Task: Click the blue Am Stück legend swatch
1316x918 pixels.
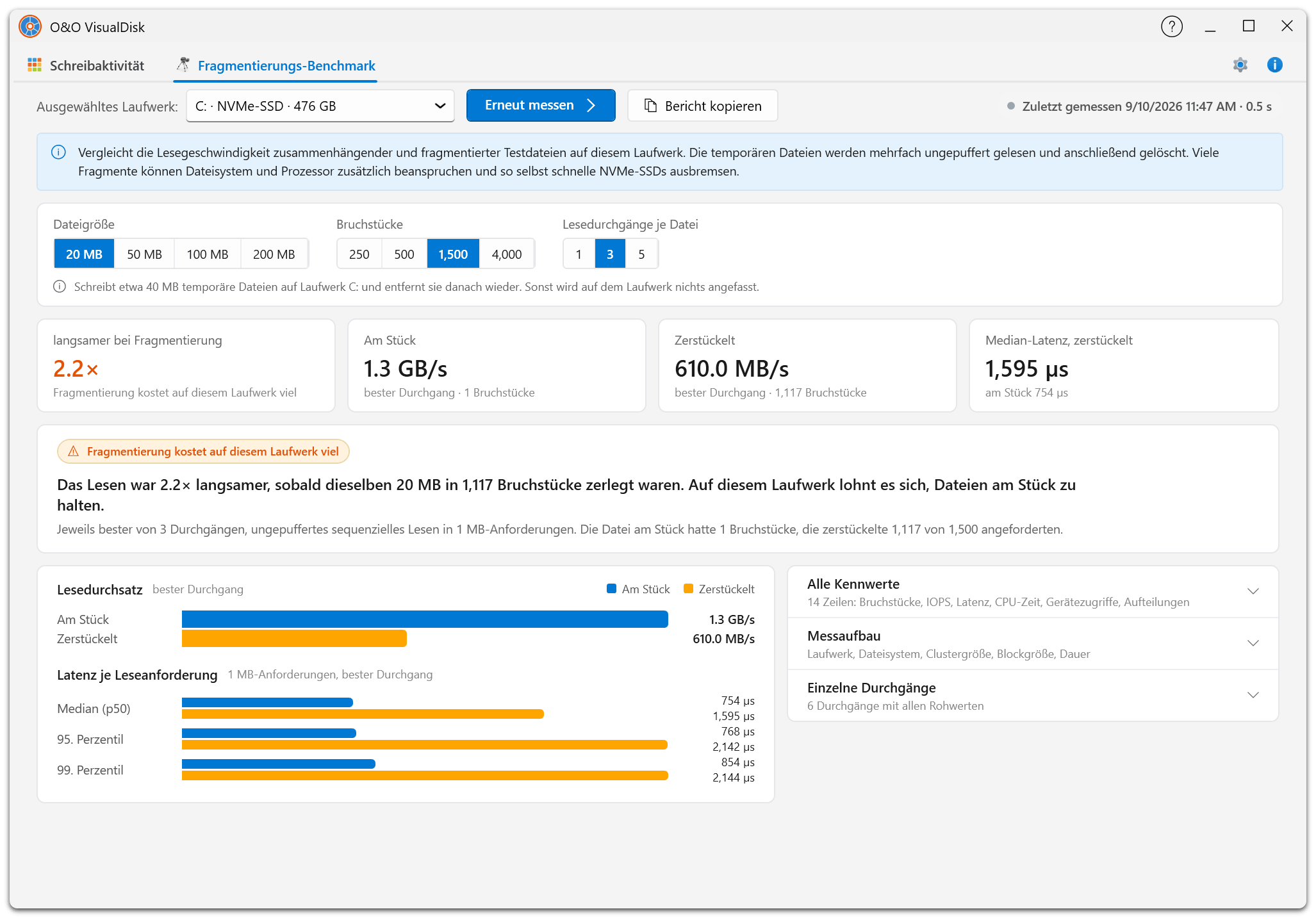Action: 611,589
